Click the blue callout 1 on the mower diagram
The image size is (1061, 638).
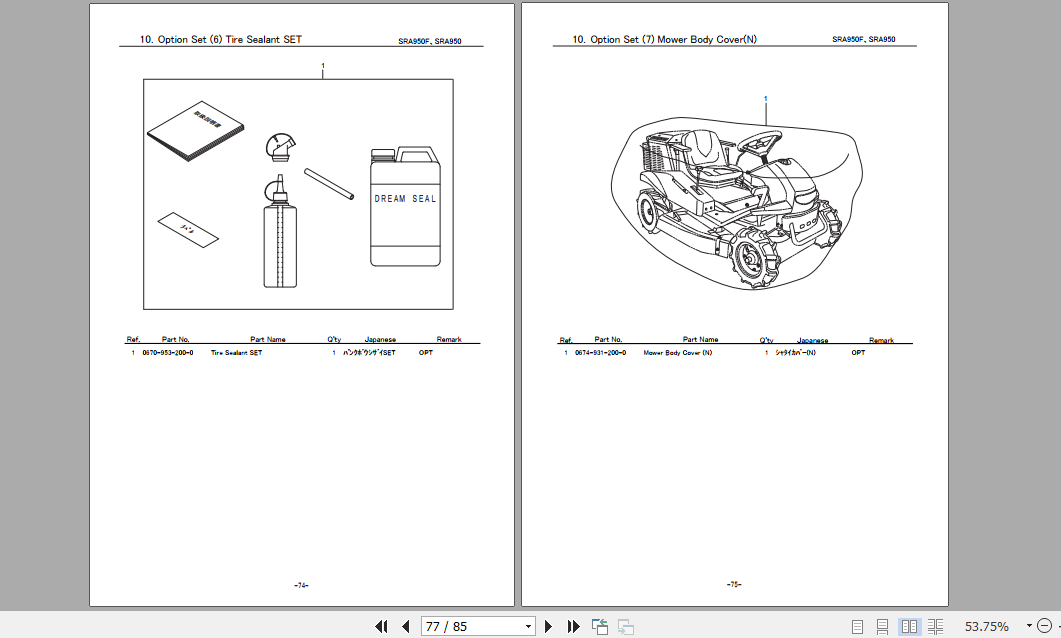765,98
